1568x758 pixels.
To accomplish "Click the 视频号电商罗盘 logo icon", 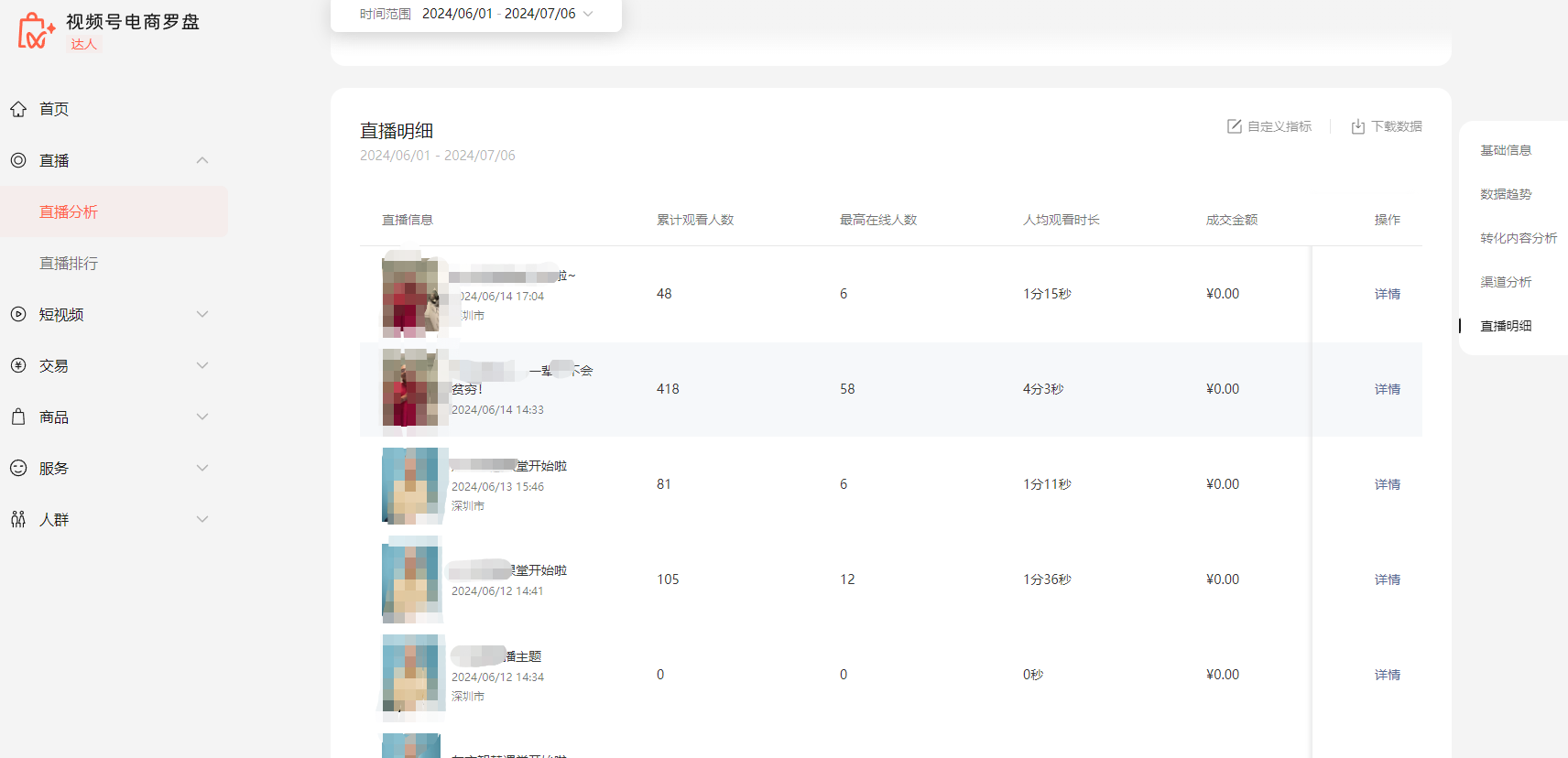I will point(36,30).
